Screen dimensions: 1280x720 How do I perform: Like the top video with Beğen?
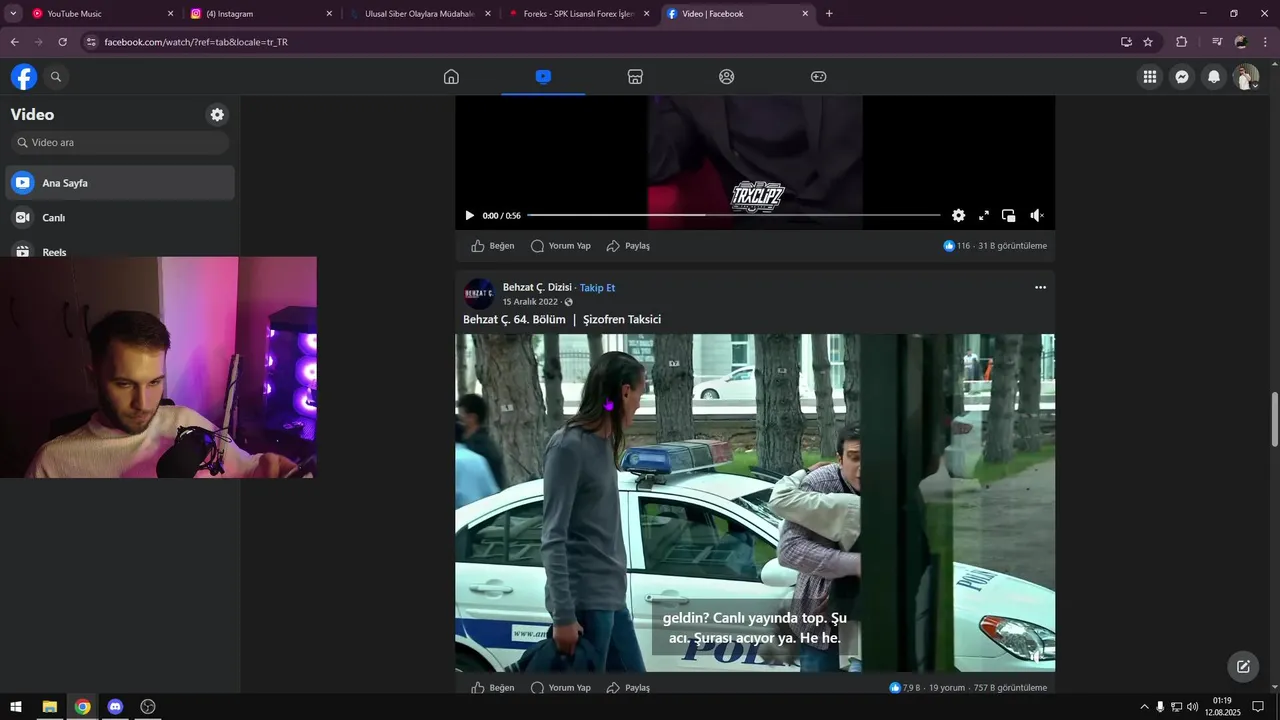(x=493, y=246)
